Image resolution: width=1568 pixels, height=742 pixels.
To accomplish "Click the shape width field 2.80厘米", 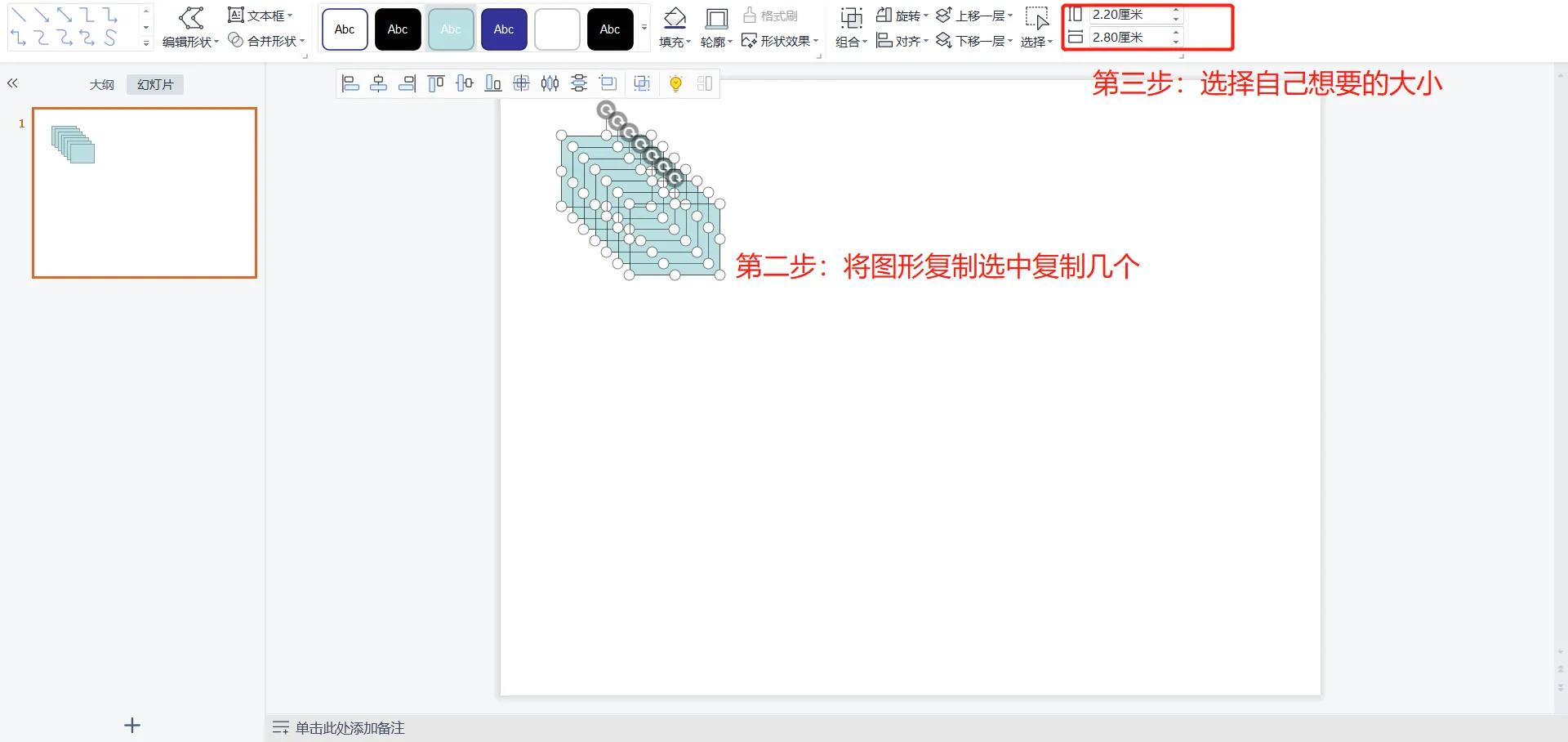I will 1129,38.
